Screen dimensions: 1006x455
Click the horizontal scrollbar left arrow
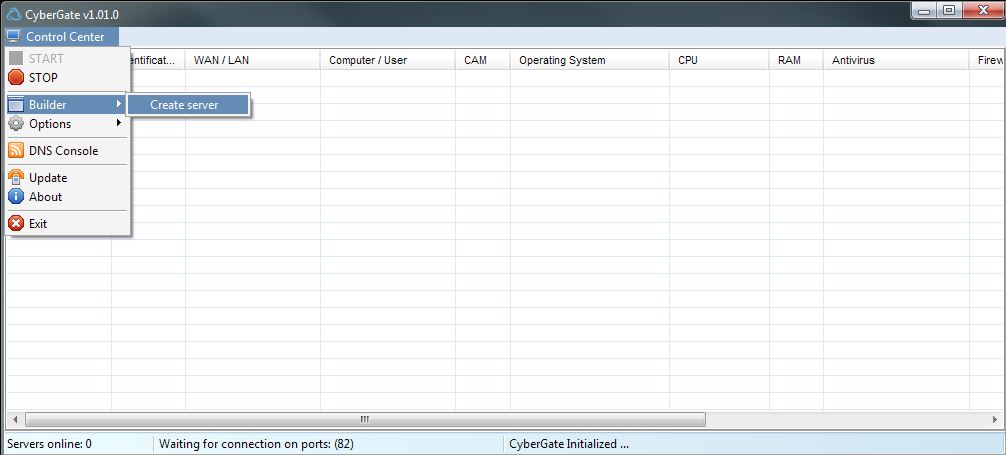tap(15, 420)
